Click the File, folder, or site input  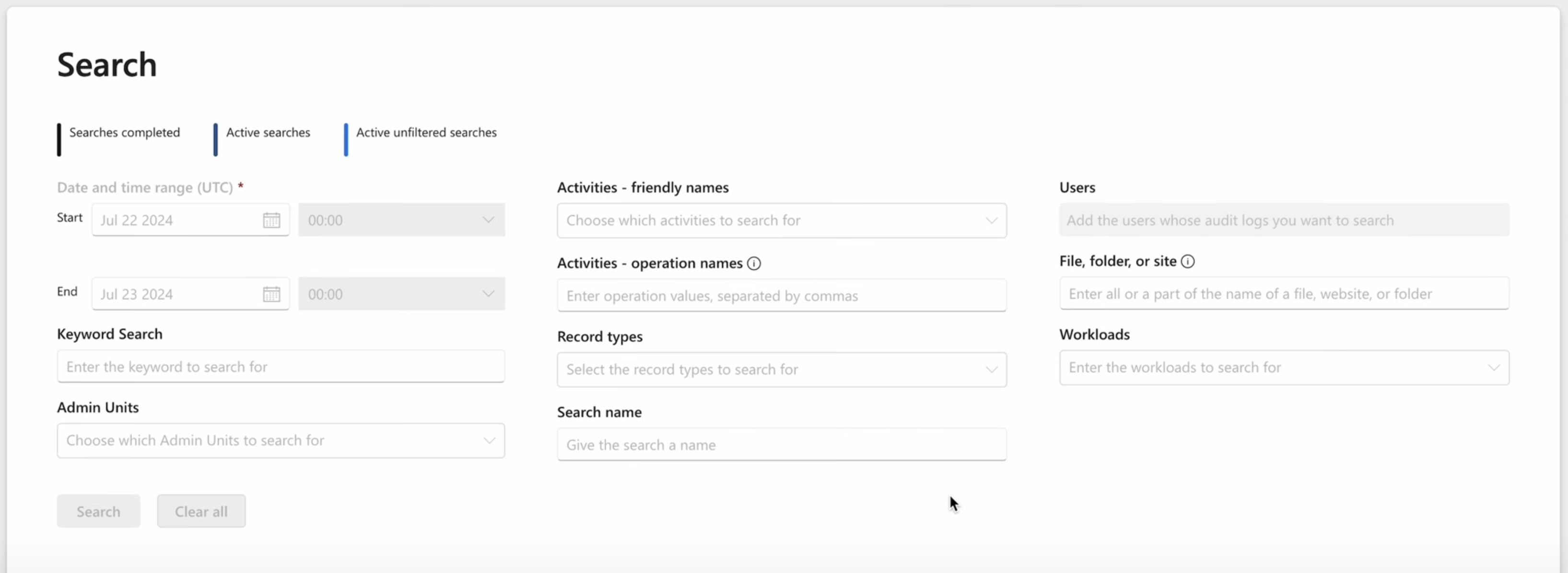click(1283, 295)
